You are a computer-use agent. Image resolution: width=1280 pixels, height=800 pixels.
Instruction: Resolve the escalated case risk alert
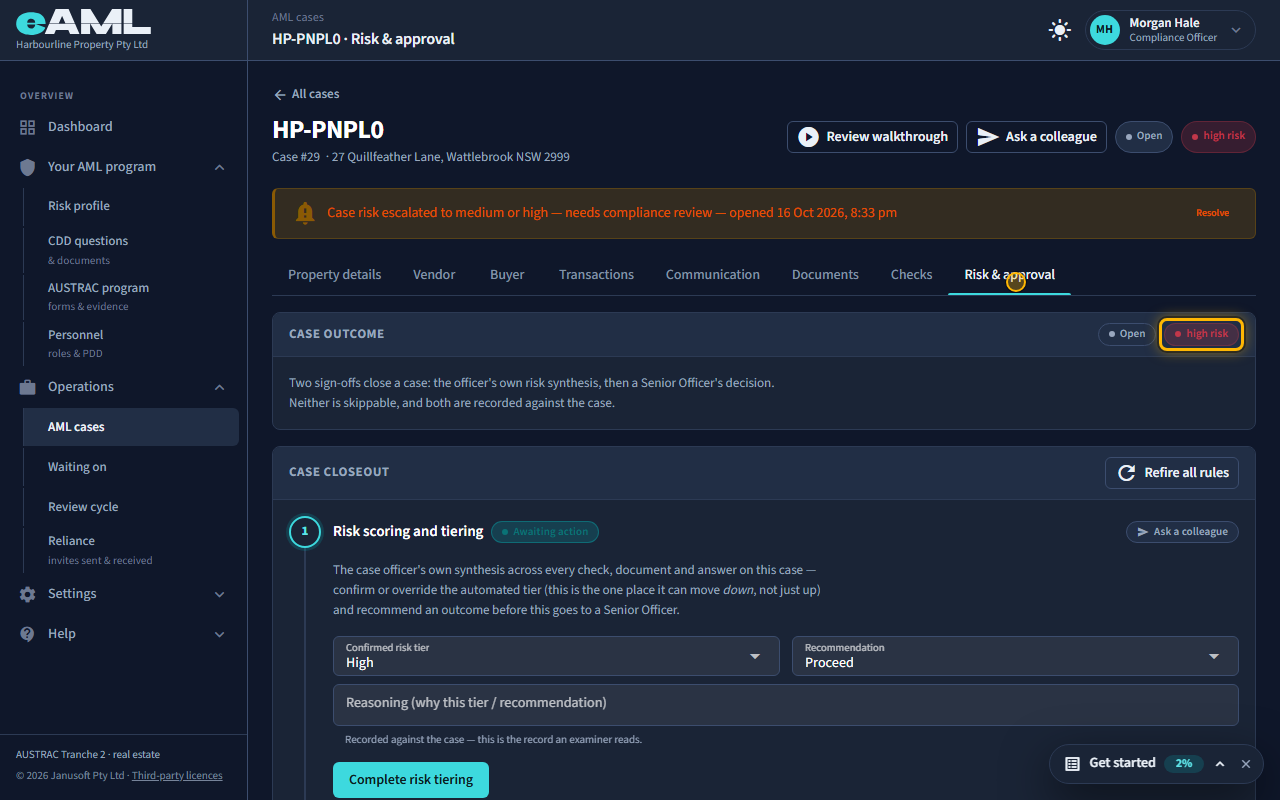pos(1212,213)
